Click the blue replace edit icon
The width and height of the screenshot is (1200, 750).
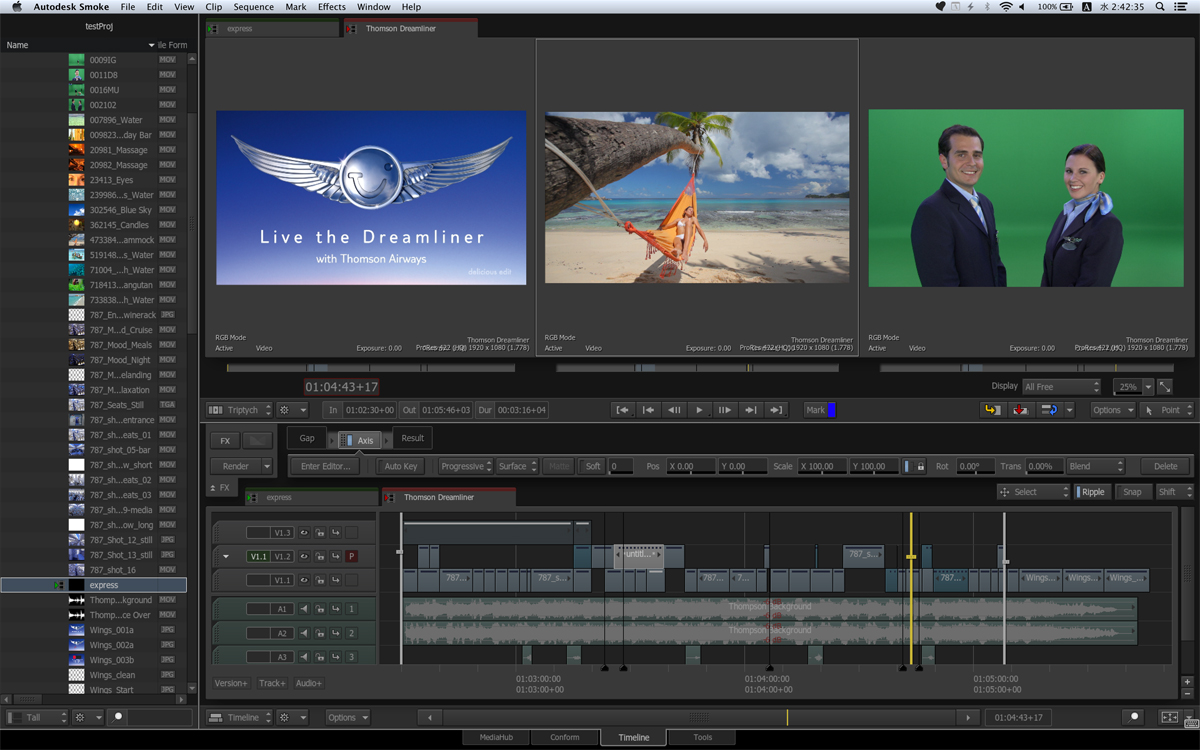tap(1050, 410)
